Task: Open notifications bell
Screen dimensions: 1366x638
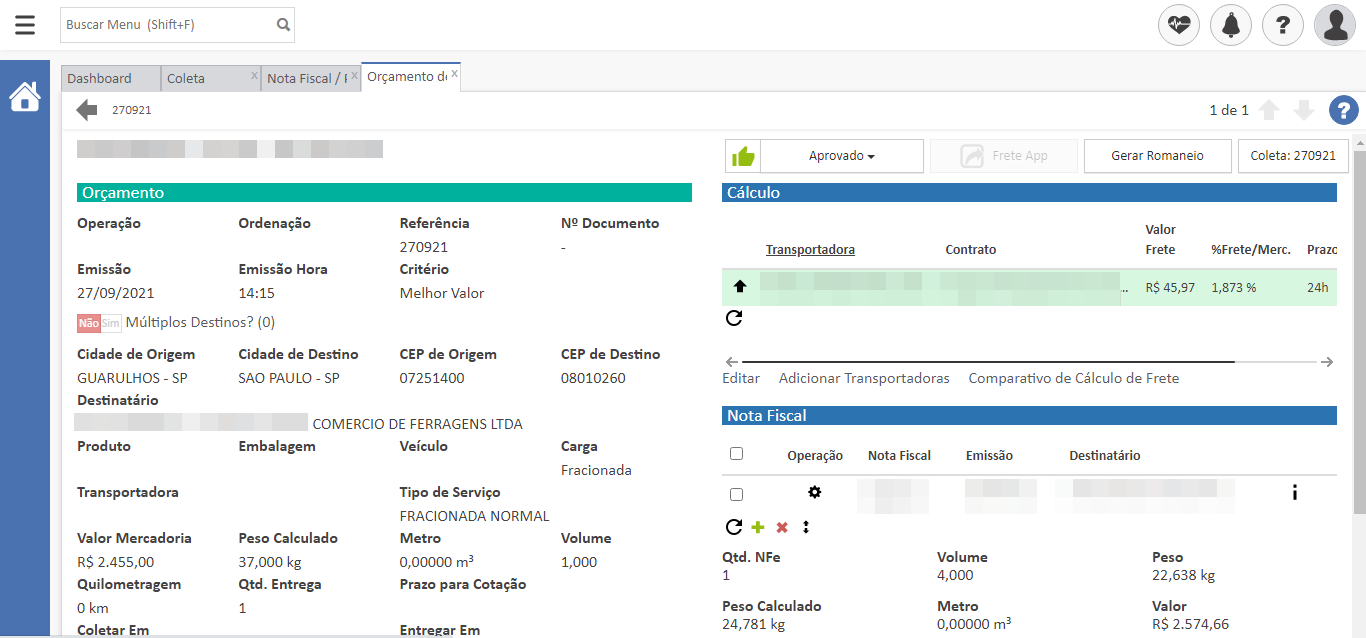Action: 1231,25
